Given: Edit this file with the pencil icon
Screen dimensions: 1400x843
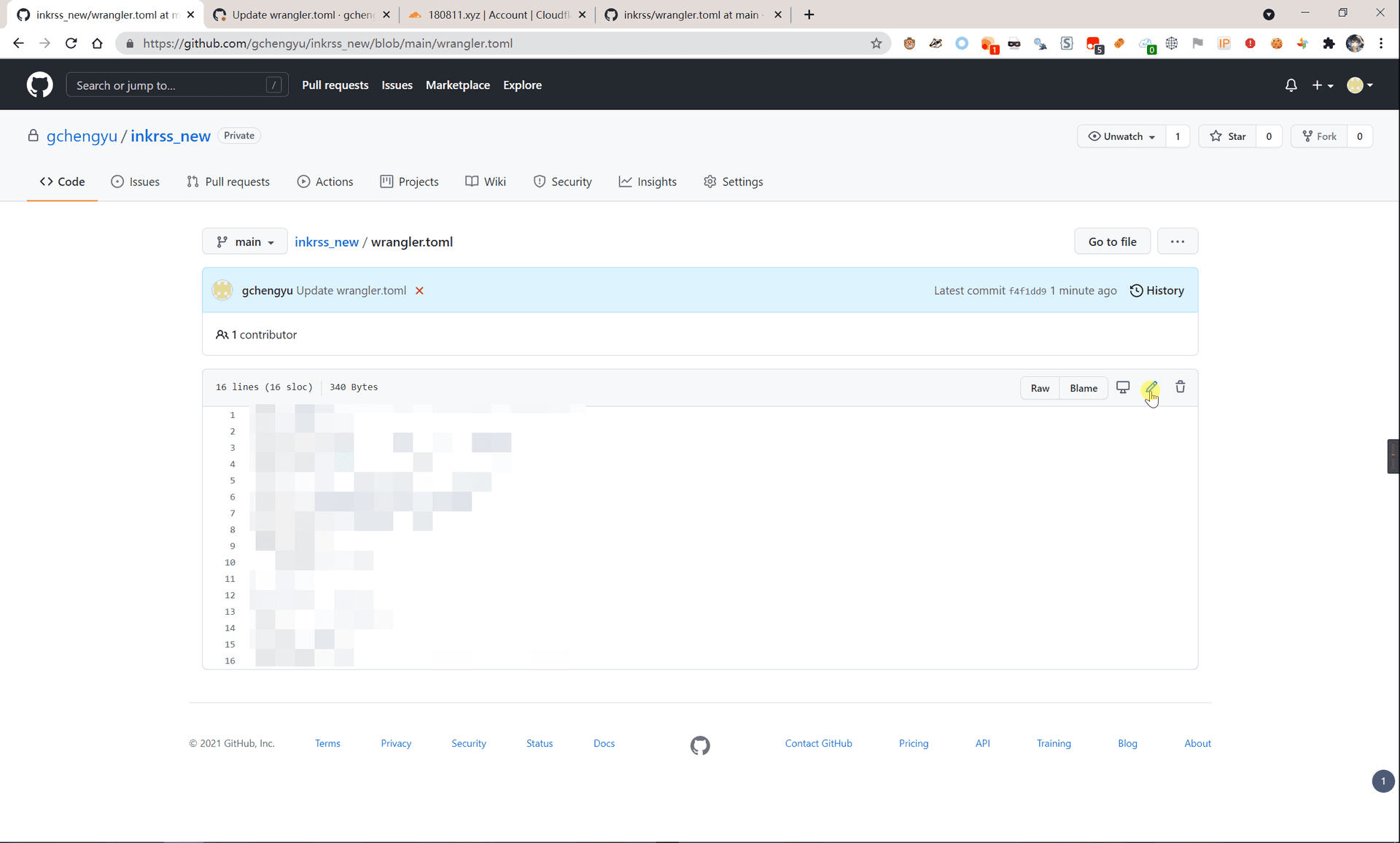Looking at the screenshot, I should 1151,387.
